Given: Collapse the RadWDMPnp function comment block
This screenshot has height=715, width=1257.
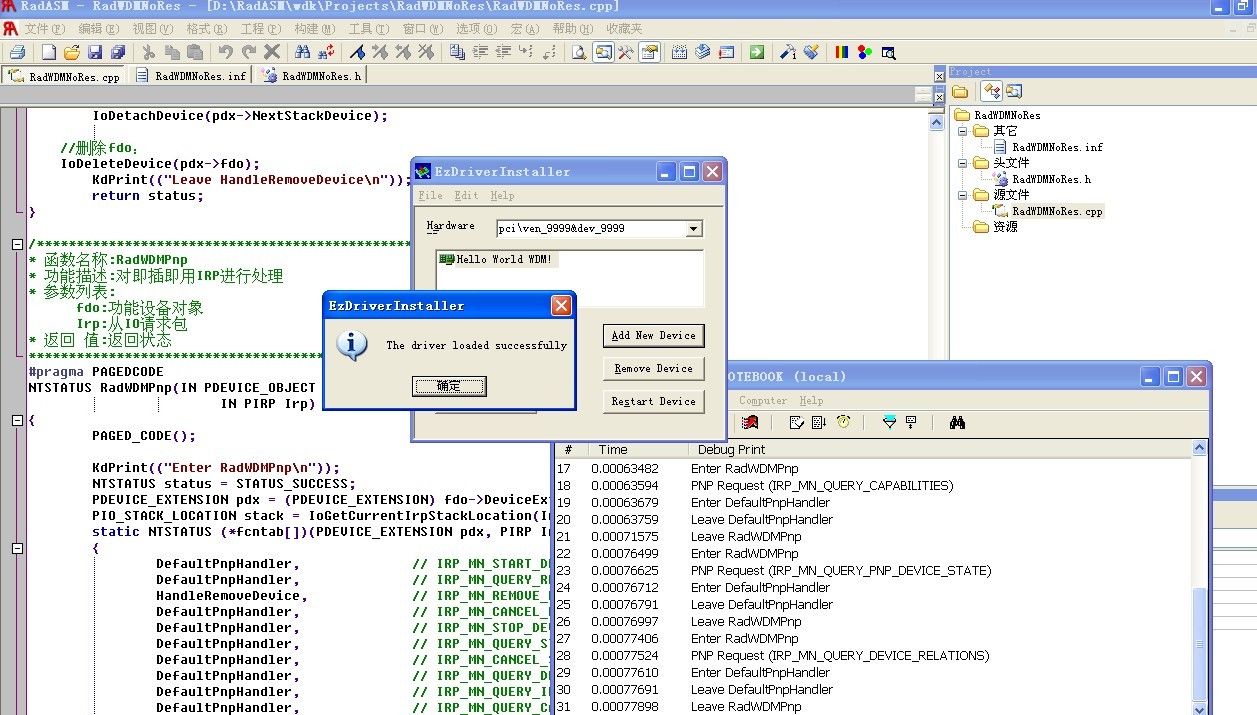Looking at the screenshot, I should coord(17,244).
